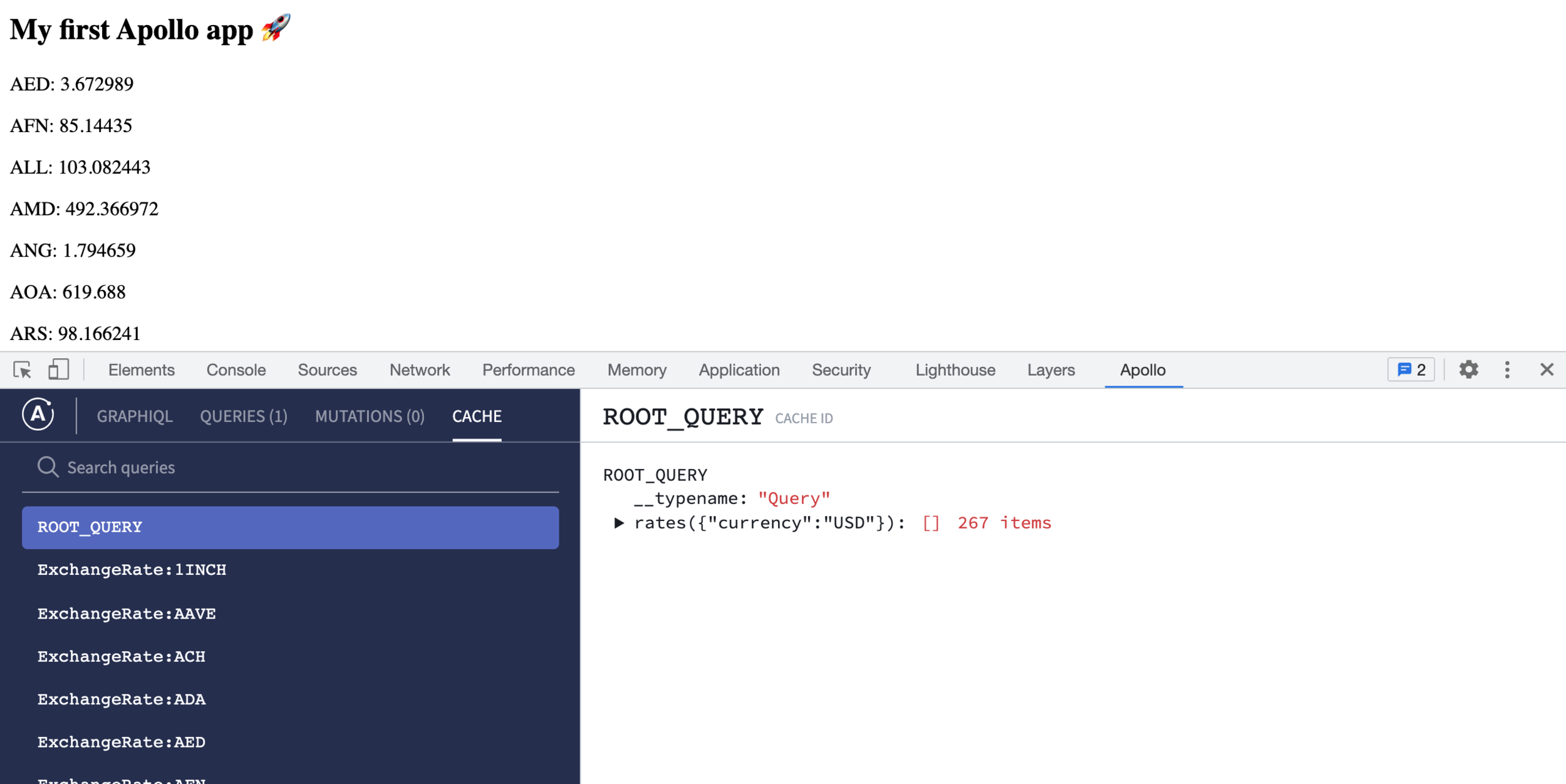
Task: Click the messages issues badge showing 2
Action: click(1411, 370)
